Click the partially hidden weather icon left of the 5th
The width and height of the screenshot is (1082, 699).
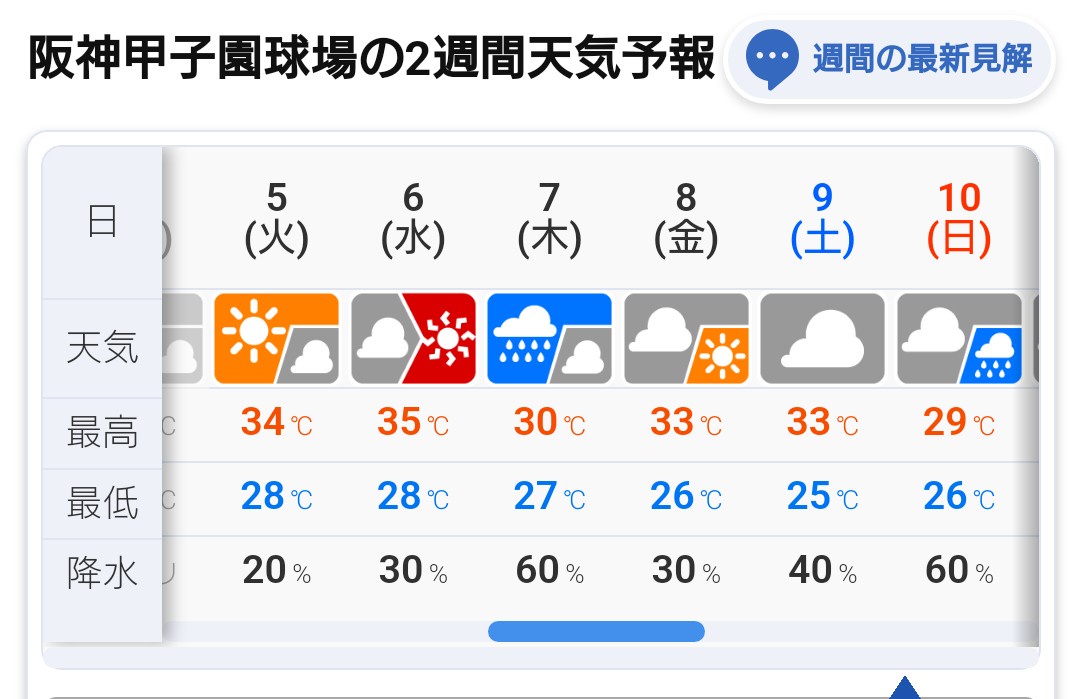coord(183,338)
